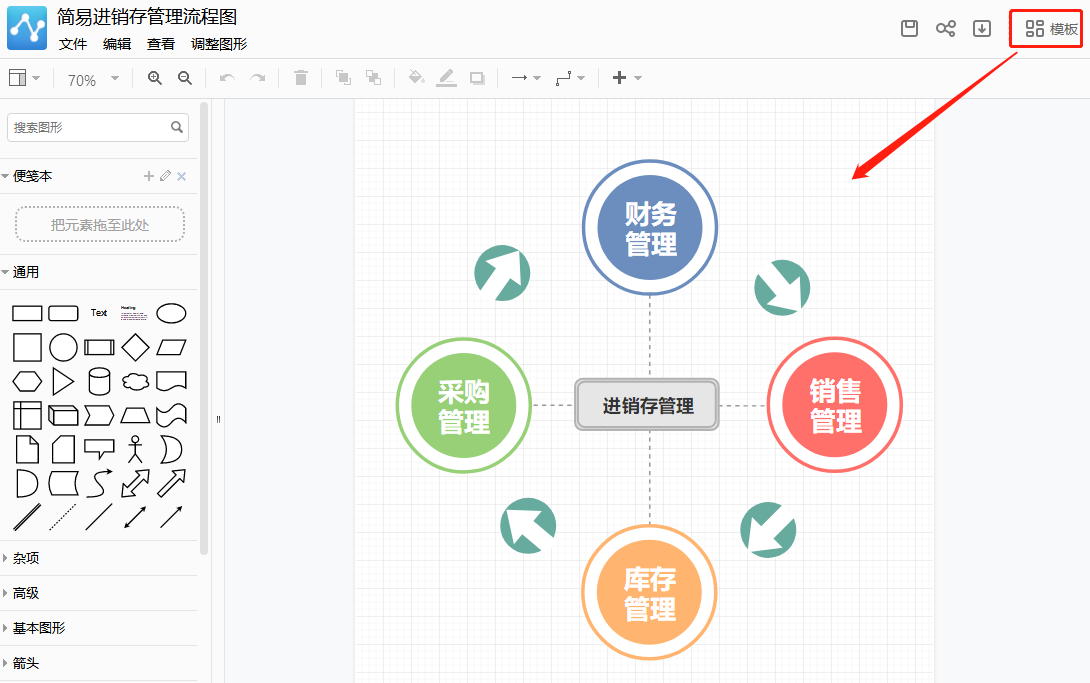1090x683 pixels.
Task: Select the cube shape in palette
Action: click(x=63, y=415)
